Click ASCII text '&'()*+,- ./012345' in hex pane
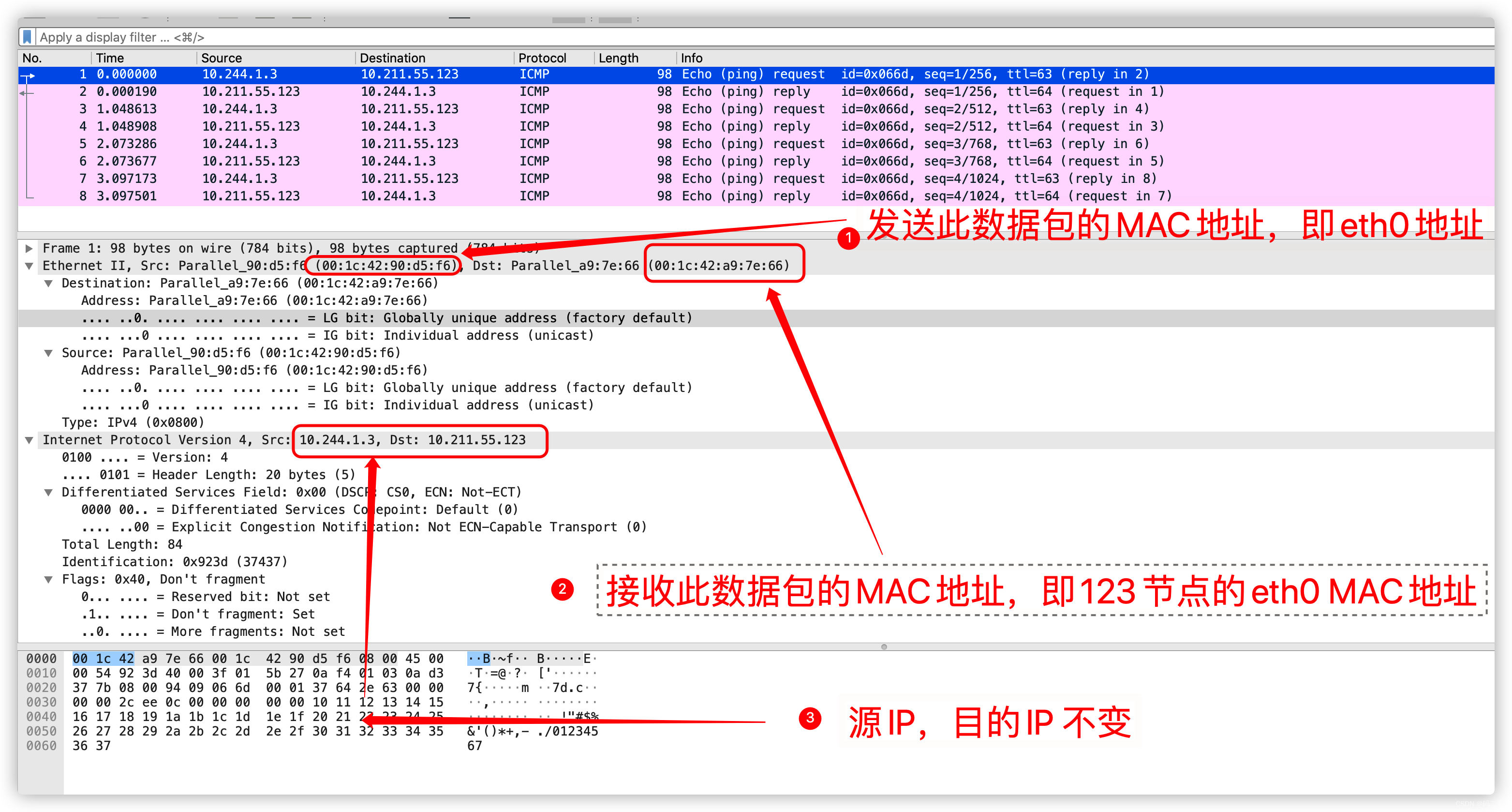This screenshot has width=1512, height=812. tap(533, 732)
